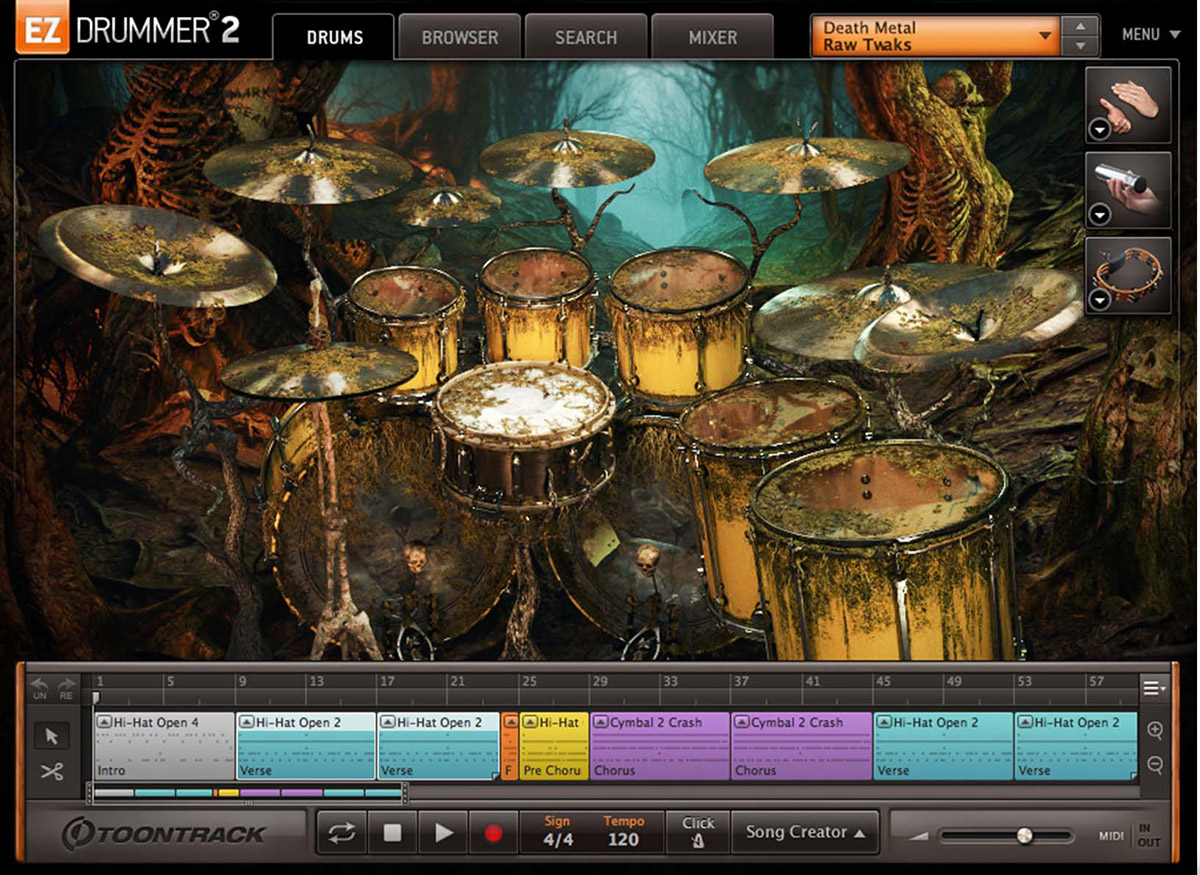This screenshot has width=1200, height=875.
Task: Select the scissors cut tool
Action: (x=52, y=771)
